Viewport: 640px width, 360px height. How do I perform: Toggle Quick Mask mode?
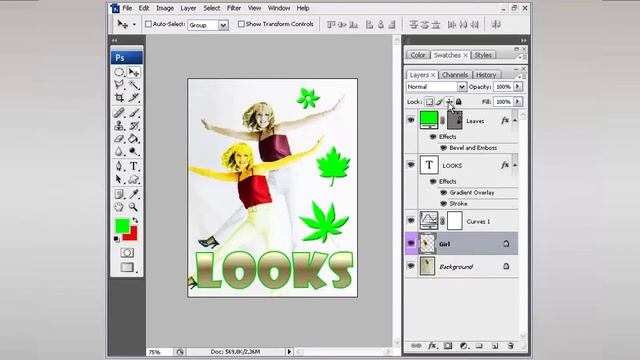click(x=127, y=253)
